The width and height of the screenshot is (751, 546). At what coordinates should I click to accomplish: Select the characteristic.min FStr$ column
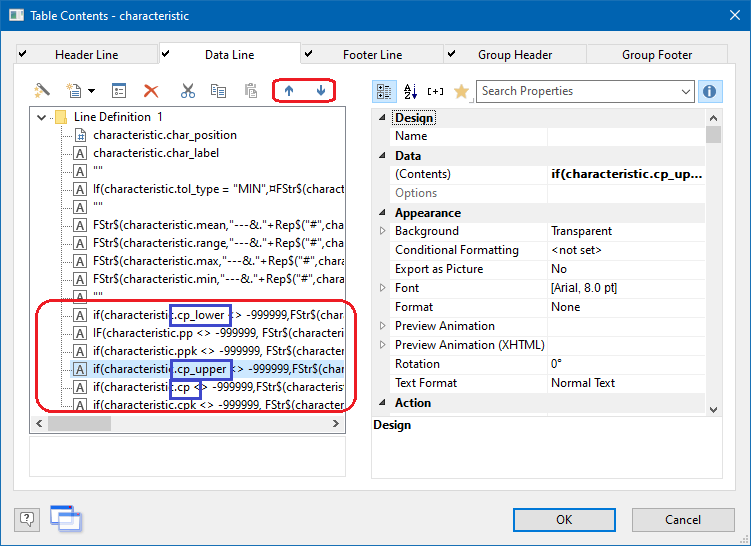point(218,279)
